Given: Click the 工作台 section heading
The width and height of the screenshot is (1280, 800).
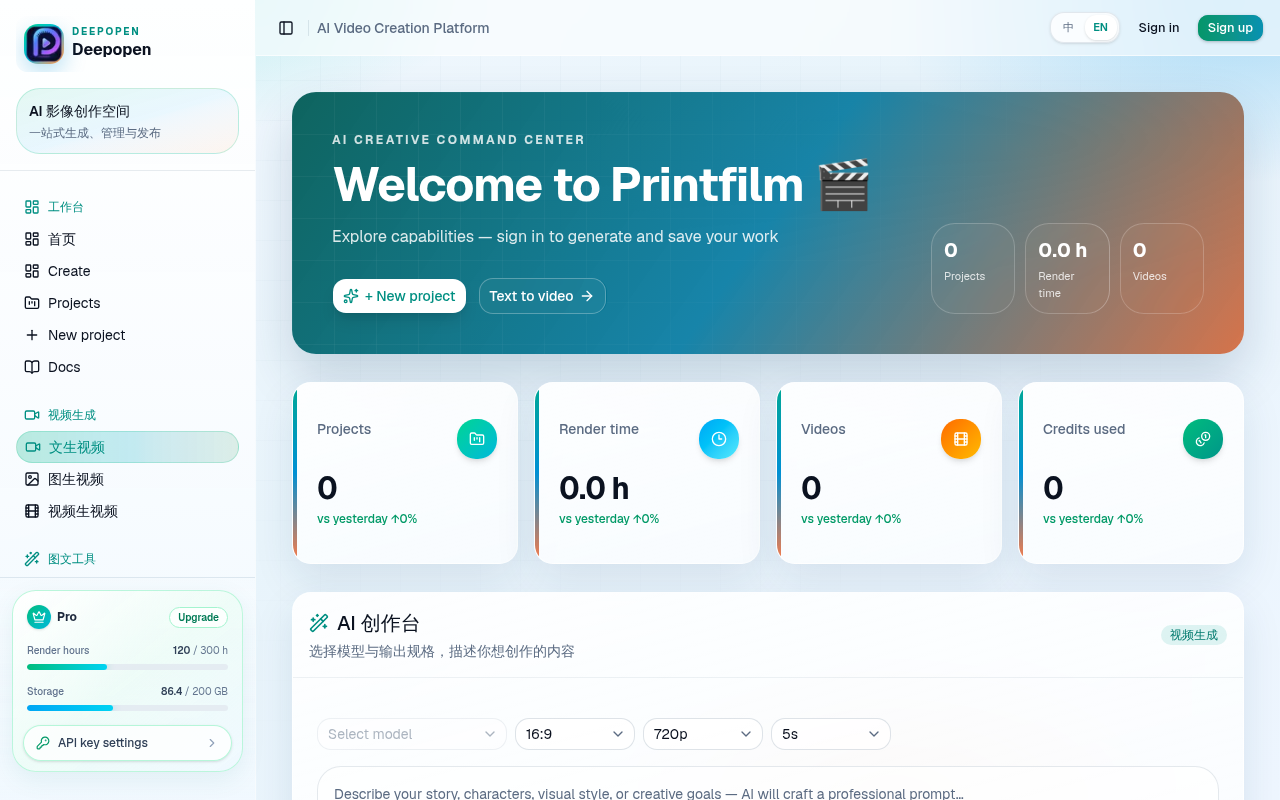Looking at the screenshot, I should pos(66,207).
